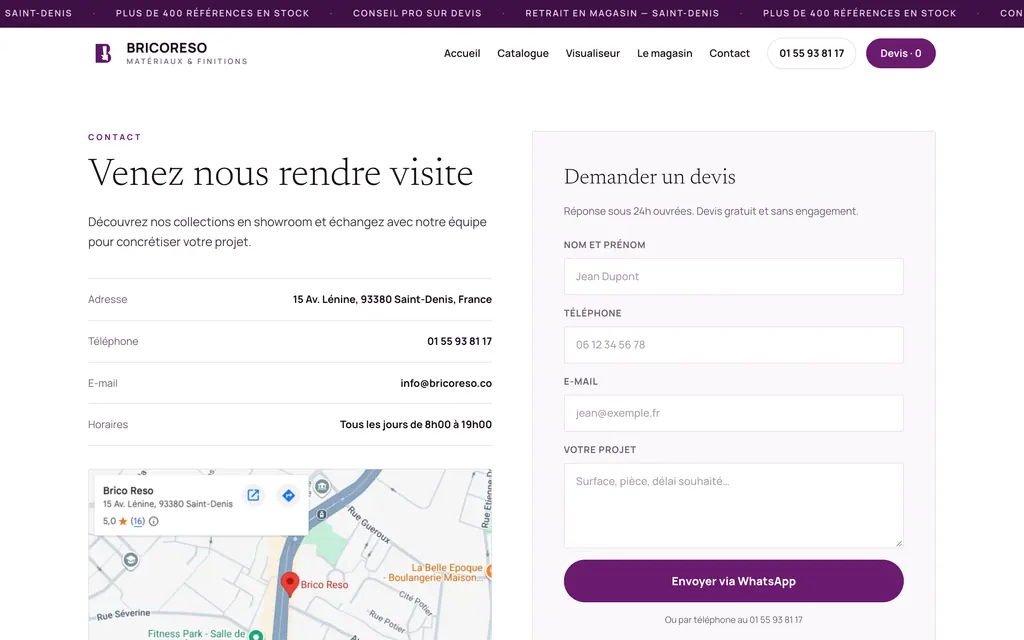Click the text Ou par téléphone au 01 55 93 81 17
Screen dimensions: 1024x640
[x=733, y=620]
